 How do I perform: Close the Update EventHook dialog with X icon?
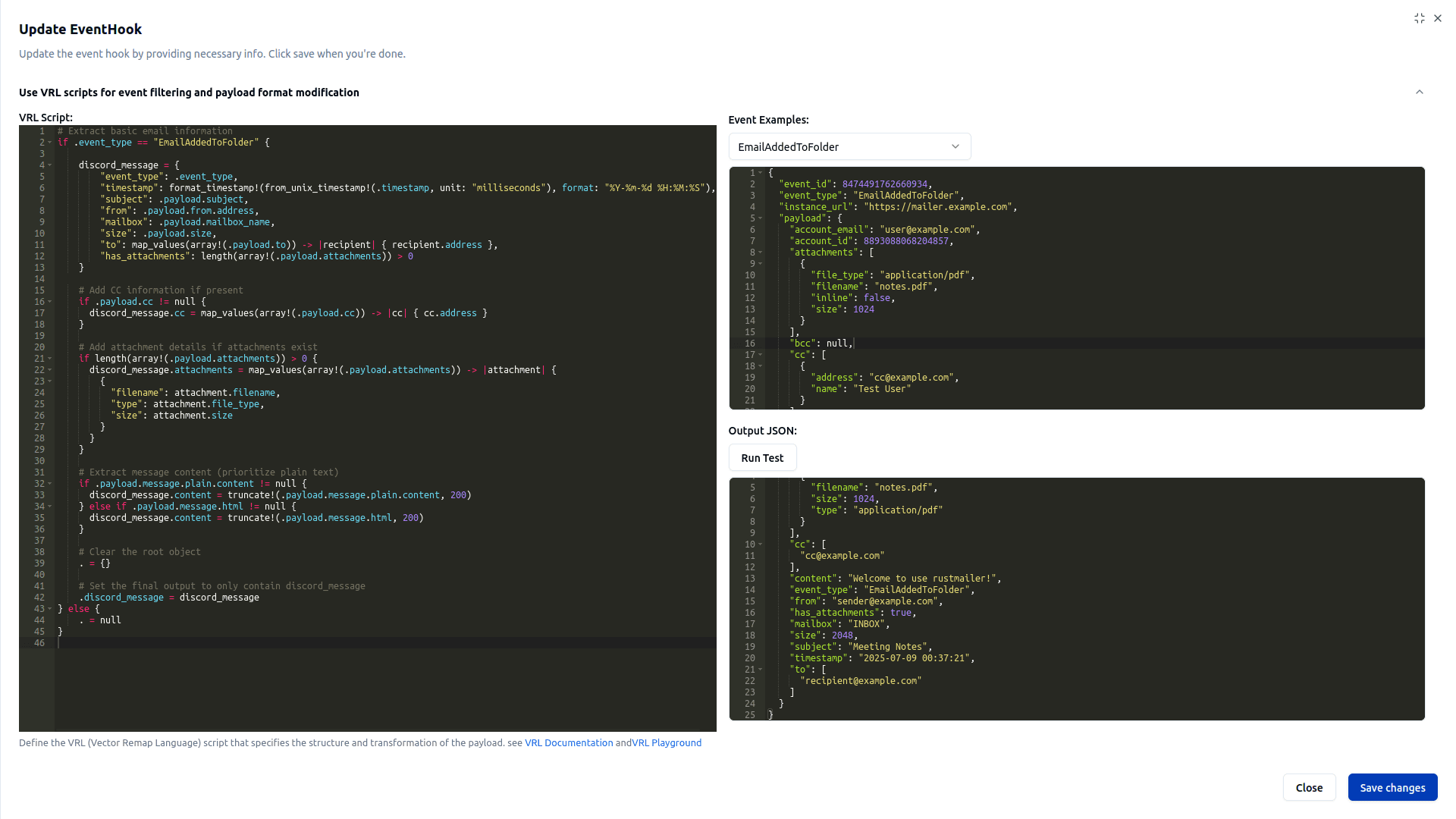click(1438, 18)
